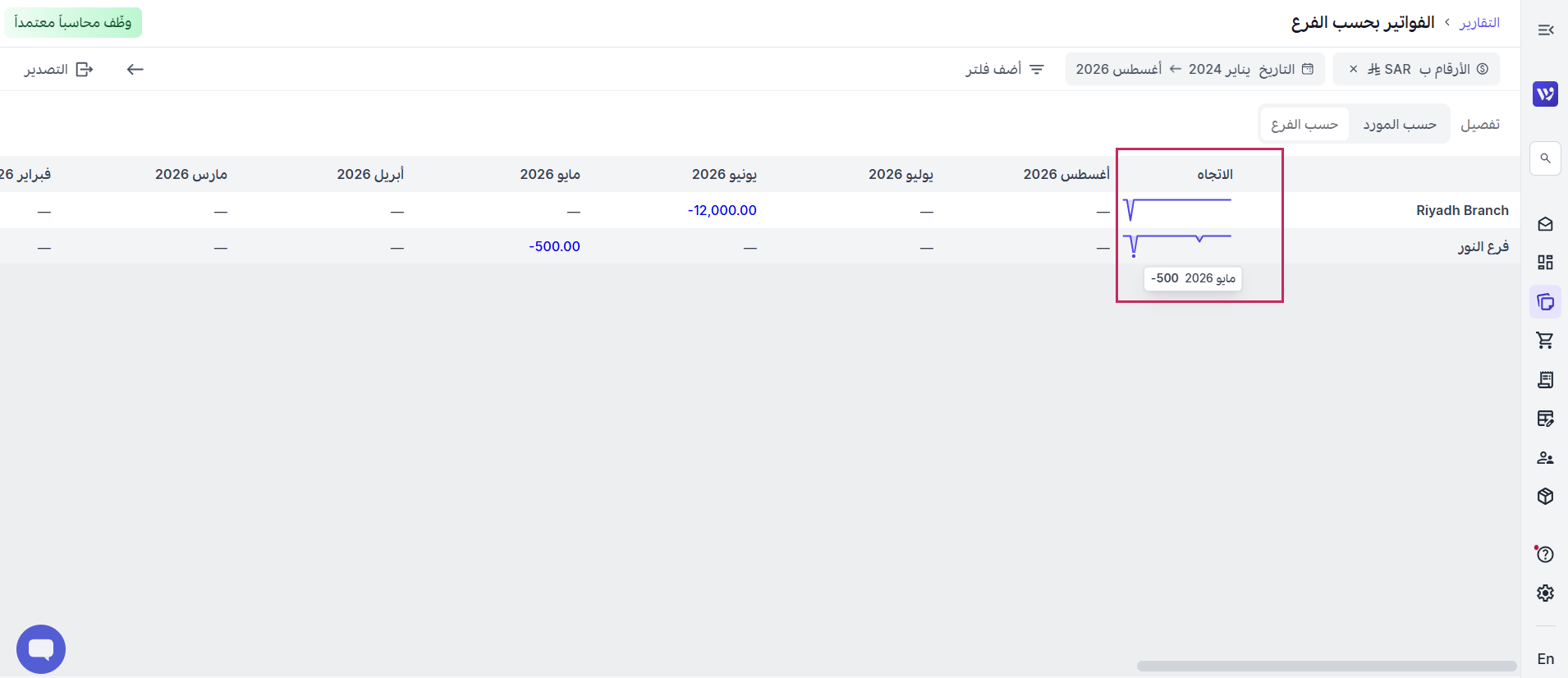Click the horizontal scrollbar at bottom
This screenshot has width=1568, height=678.
1326,666
